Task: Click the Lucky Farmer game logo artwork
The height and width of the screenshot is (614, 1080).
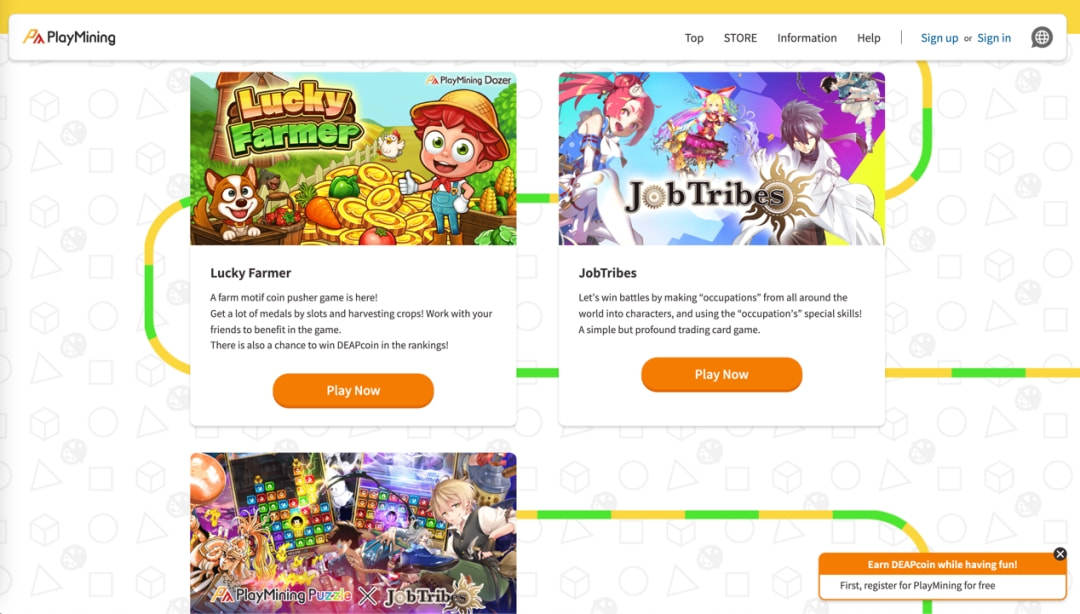Action: 293,119
